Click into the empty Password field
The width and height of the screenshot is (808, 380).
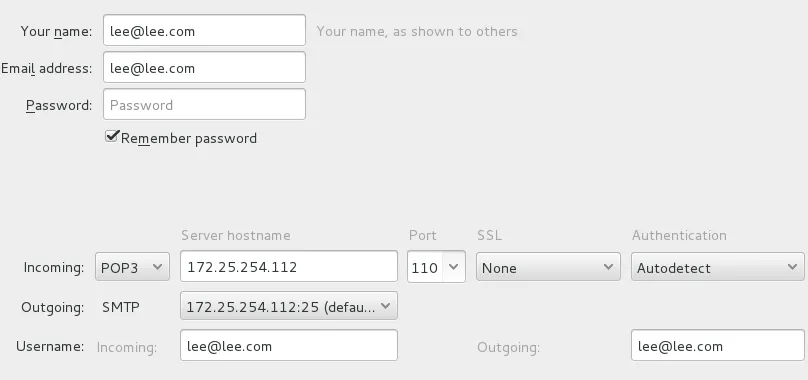click(204, 105)
